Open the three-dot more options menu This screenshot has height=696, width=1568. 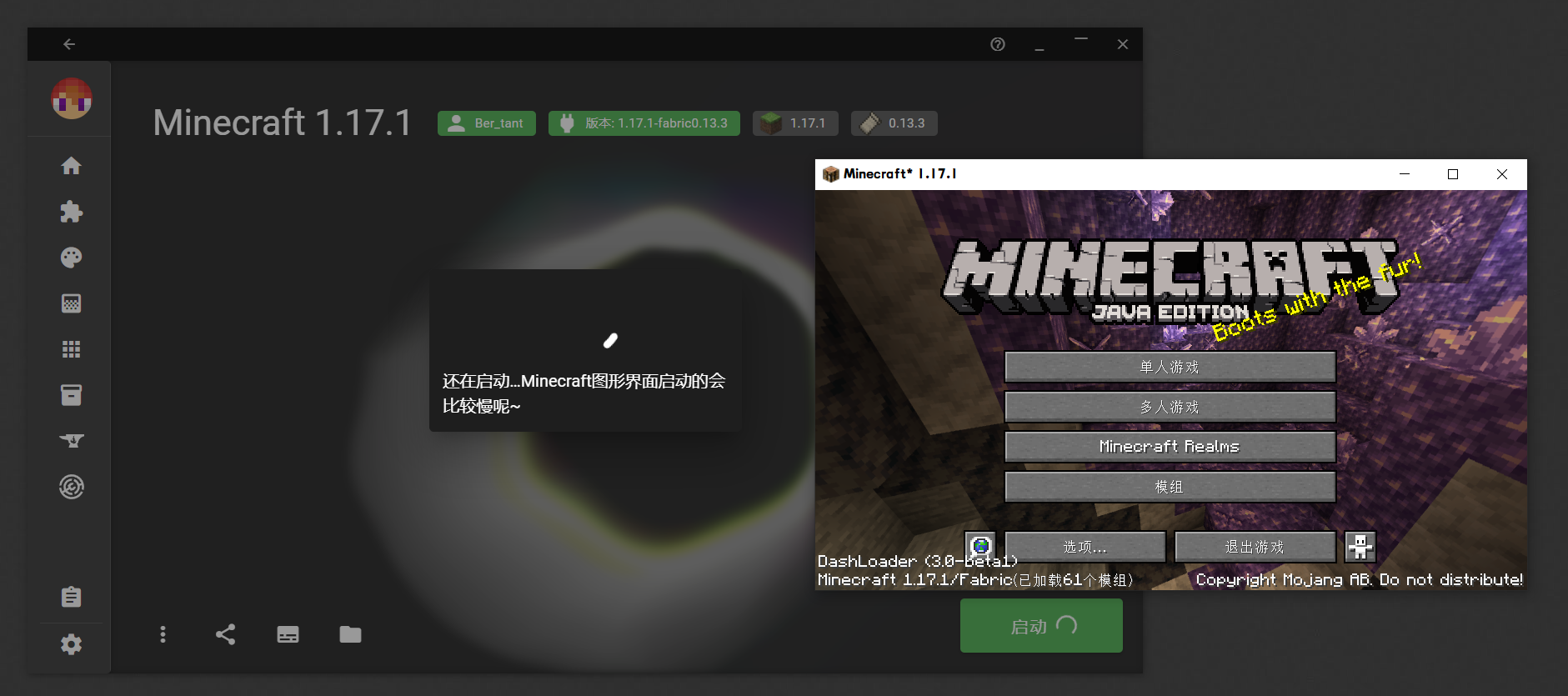click(163, 634)
